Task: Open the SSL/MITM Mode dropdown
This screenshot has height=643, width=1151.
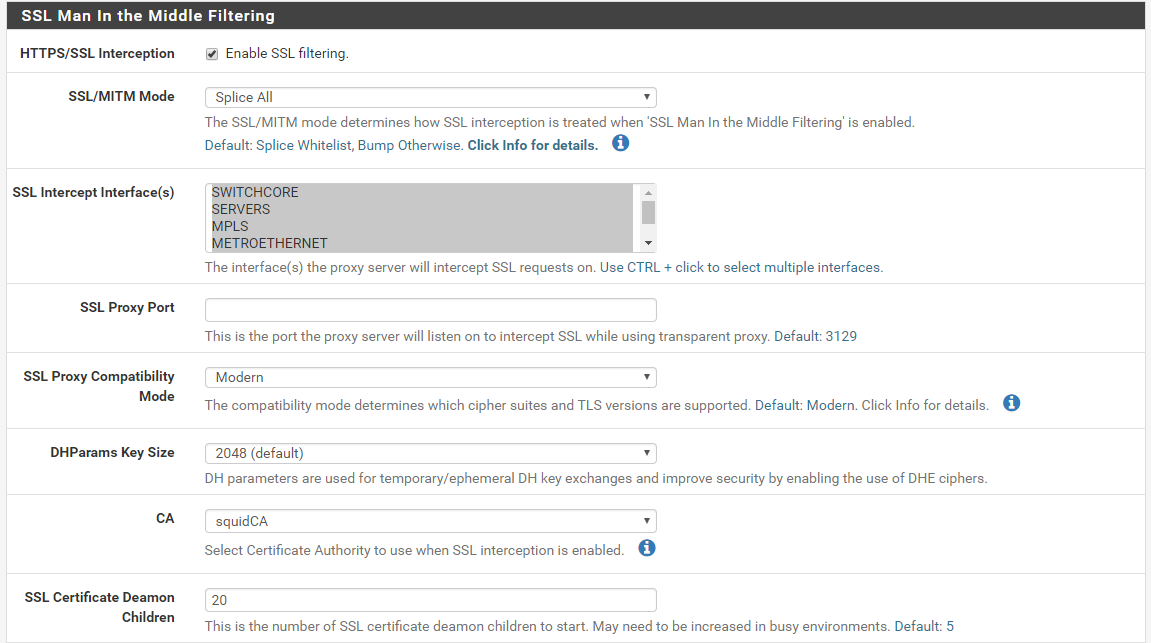Action: (430, 97)
